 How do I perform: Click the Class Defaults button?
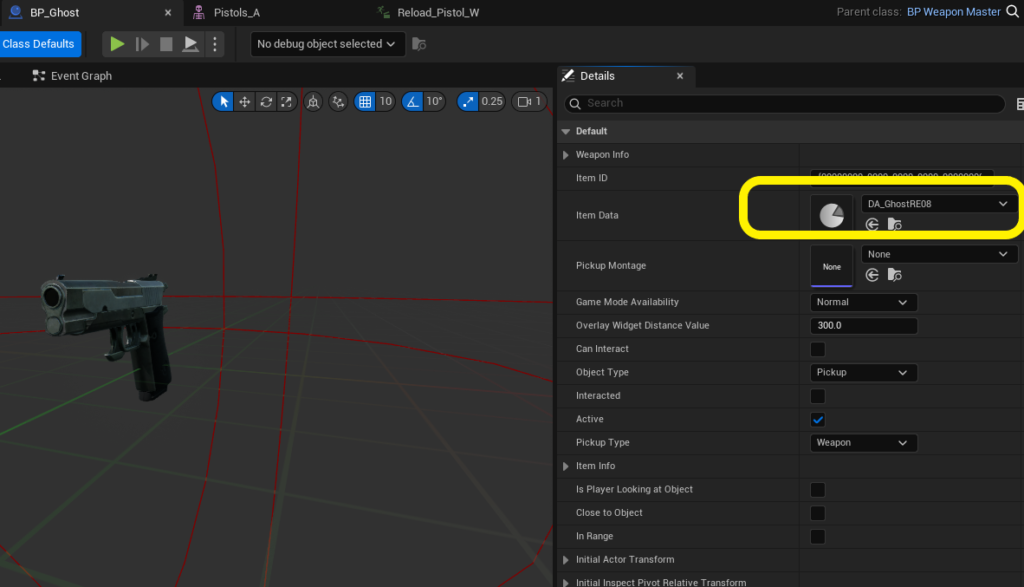click(38, 44)
